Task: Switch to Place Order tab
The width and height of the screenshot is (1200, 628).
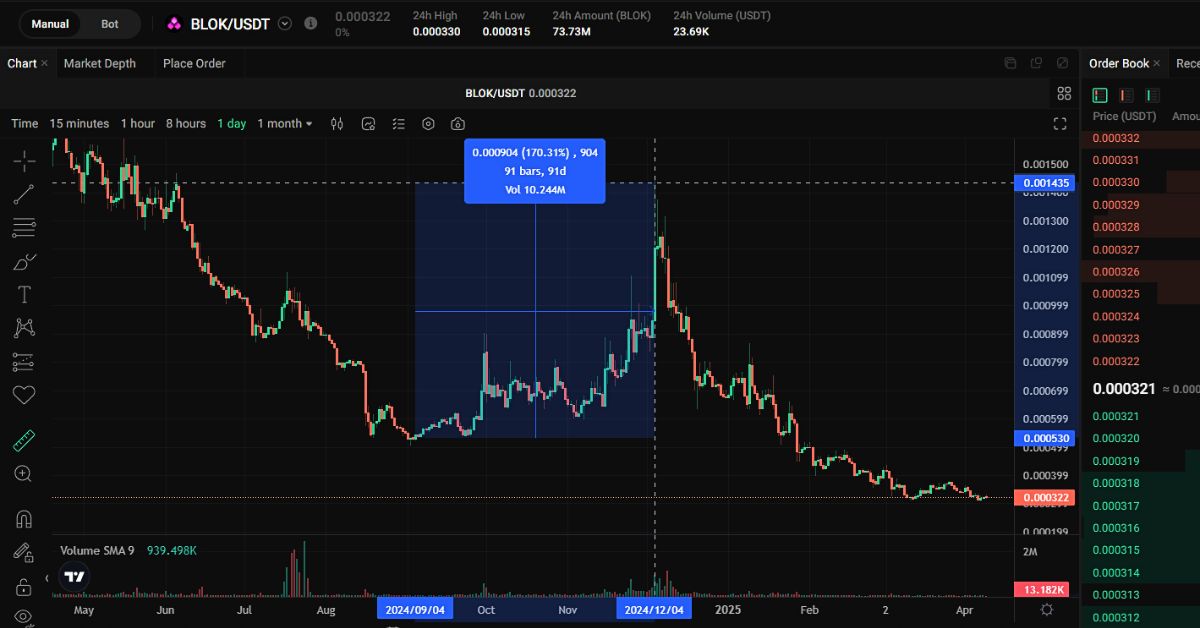Action: 194,63
